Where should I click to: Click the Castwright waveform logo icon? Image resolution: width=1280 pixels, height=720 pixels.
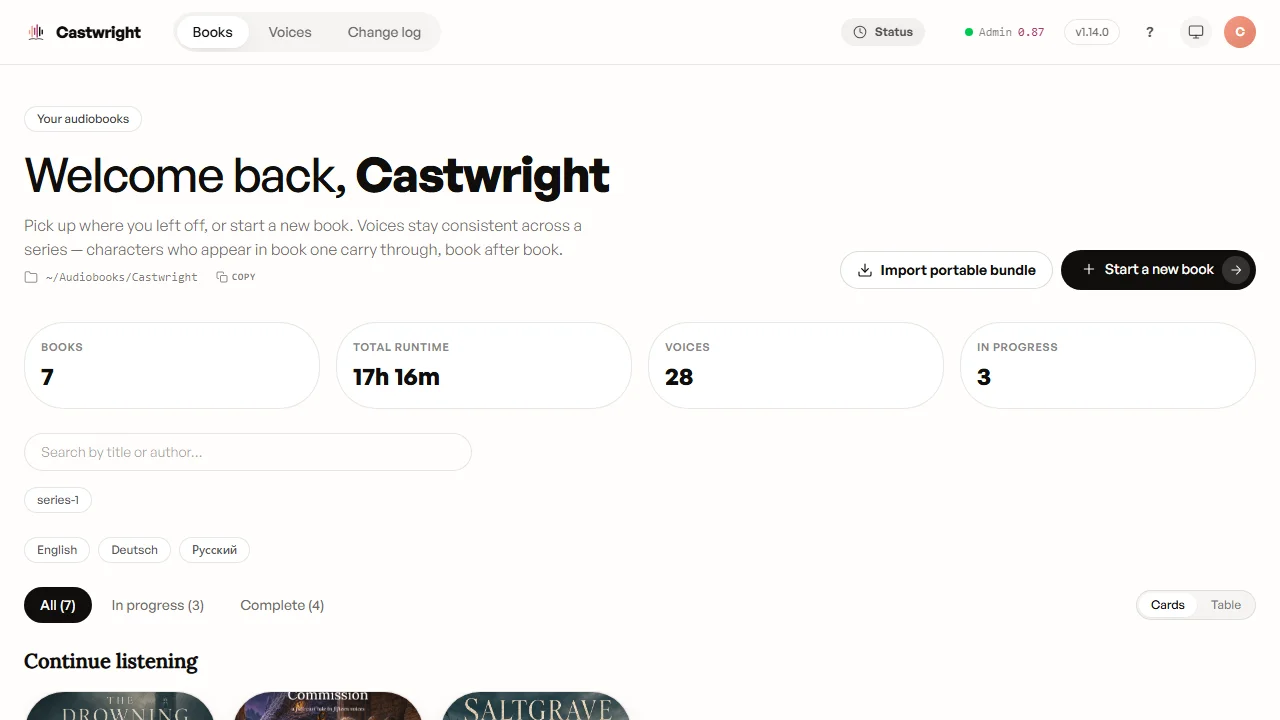36,32
